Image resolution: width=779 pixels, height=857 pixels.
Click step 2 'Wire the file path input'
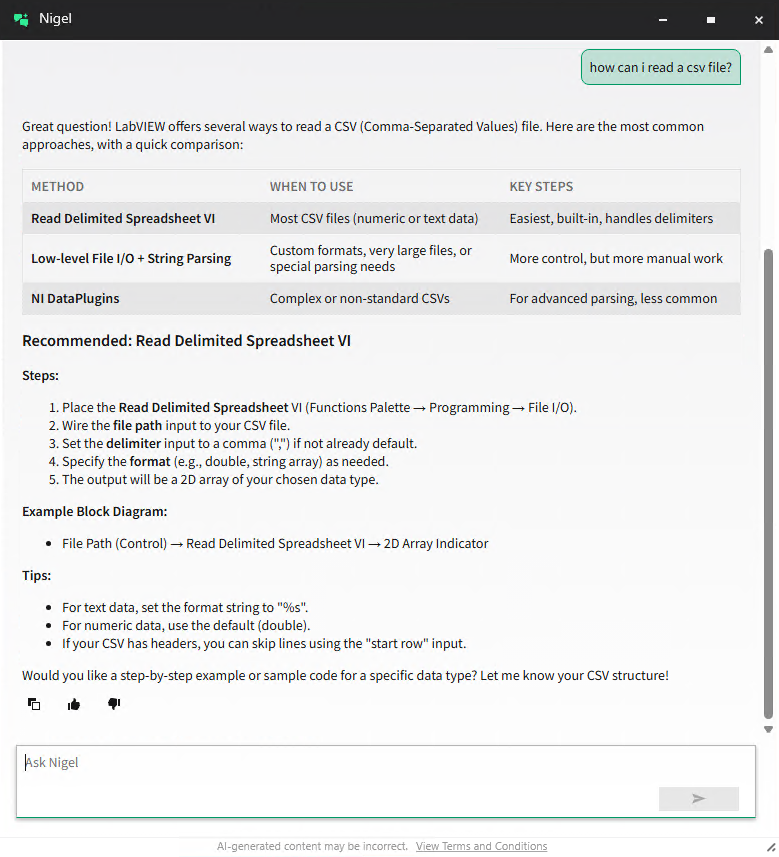click(176, 425)
